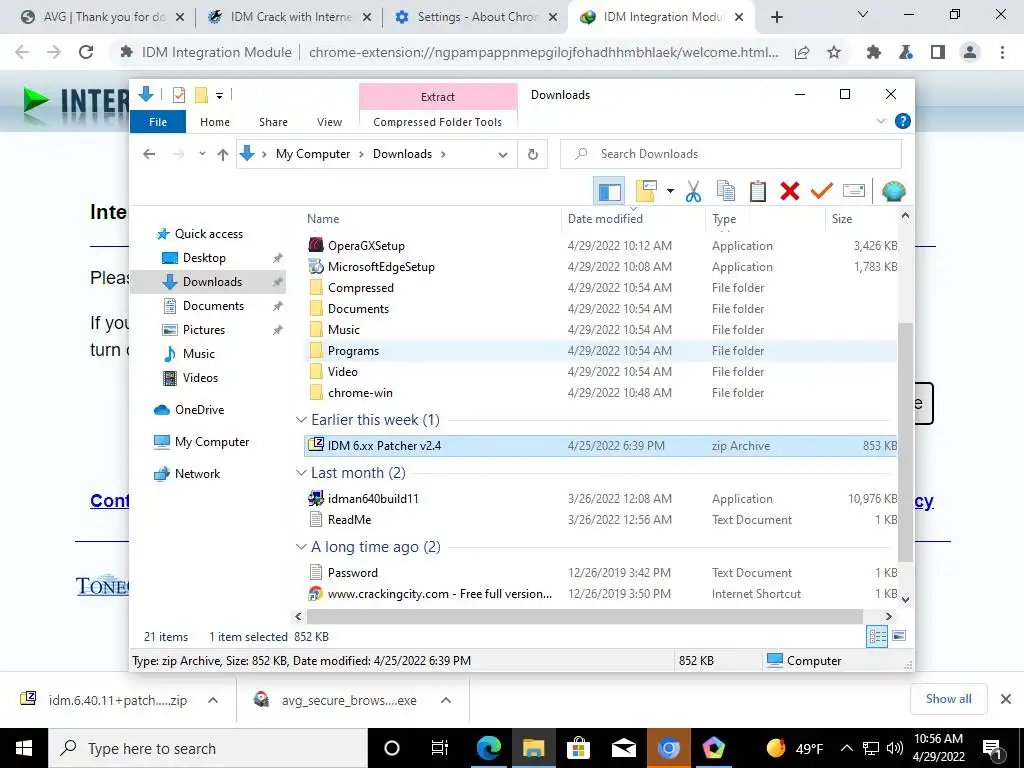Select Videos in navigation pane

click(x=200, y=377)
